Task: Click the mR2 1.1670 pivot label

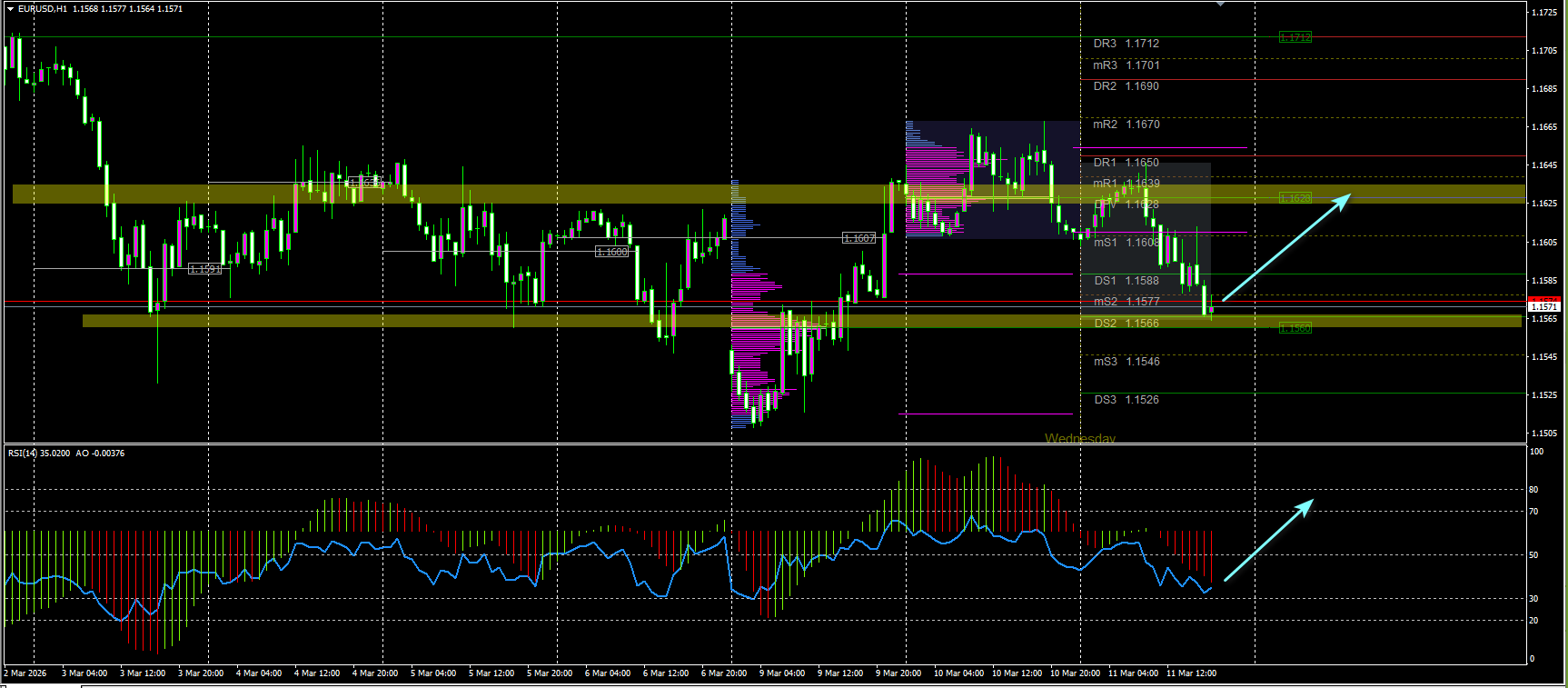Action: coord(1126,125)
